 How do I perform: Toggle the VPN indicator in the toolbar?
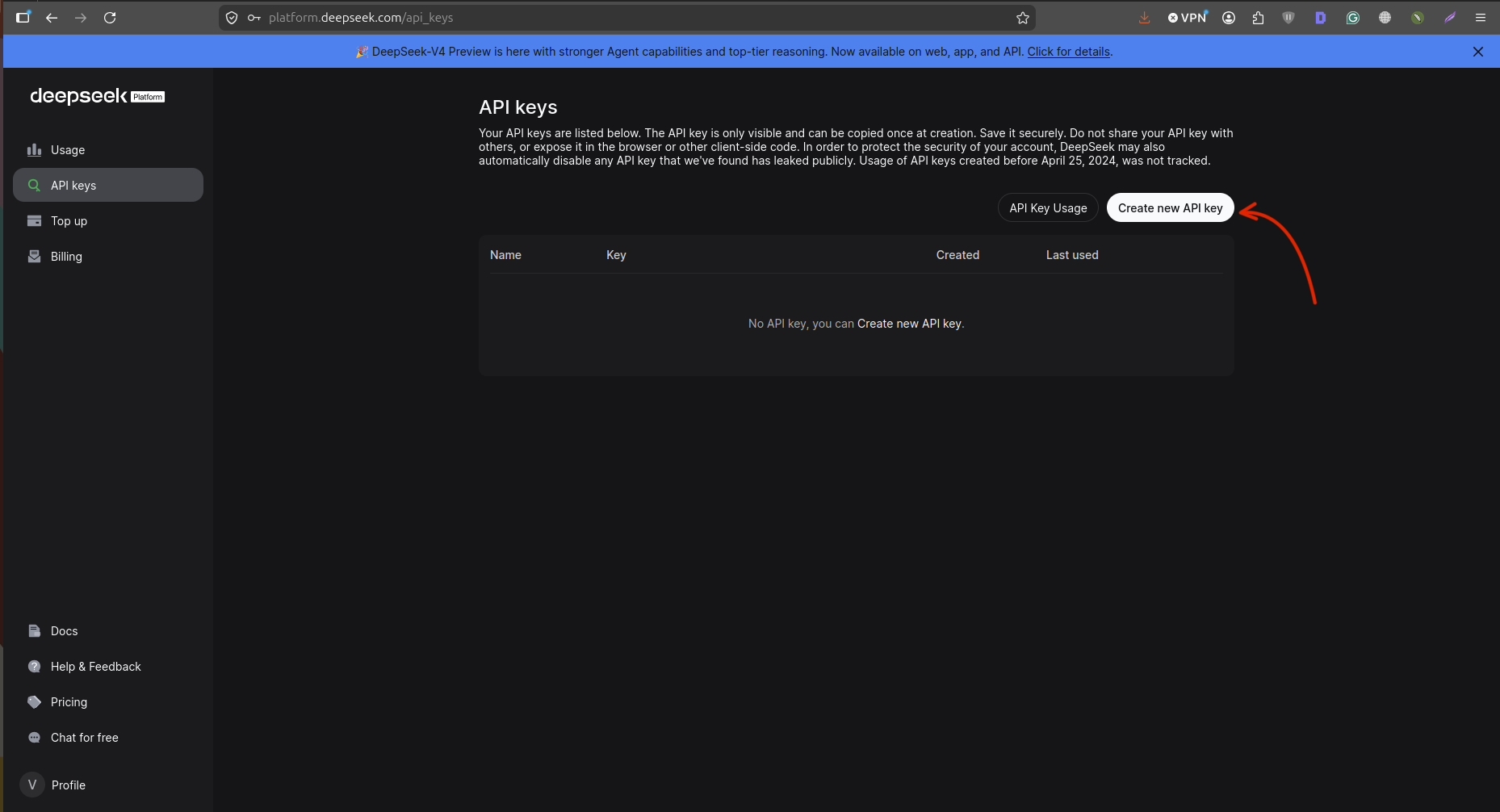[1187, 18]
